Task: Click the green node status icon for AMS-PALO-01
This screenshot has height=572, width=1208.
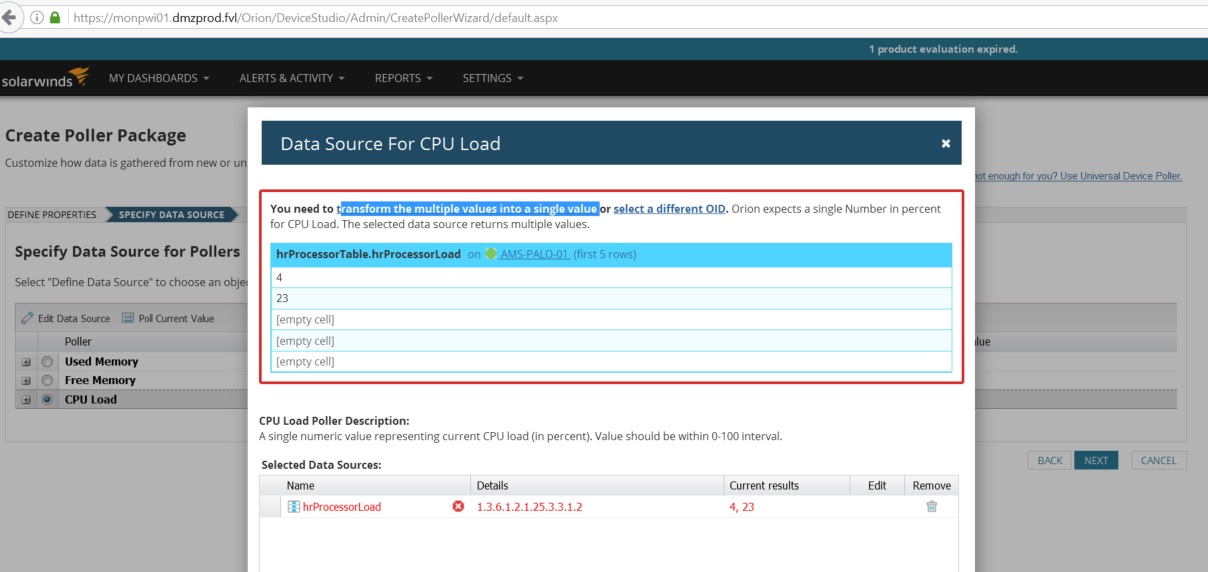Action: [491, 254]
